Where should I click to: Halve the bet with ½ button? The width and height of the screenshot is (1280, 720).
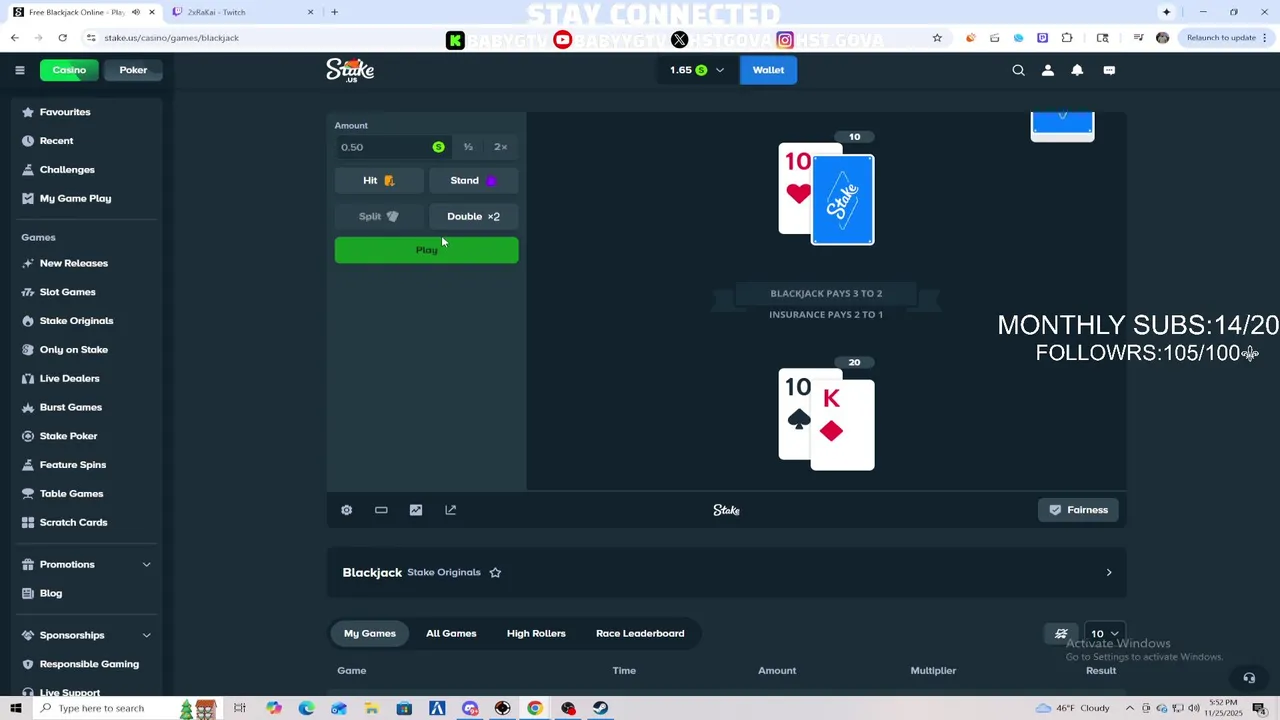click(468, 147)
